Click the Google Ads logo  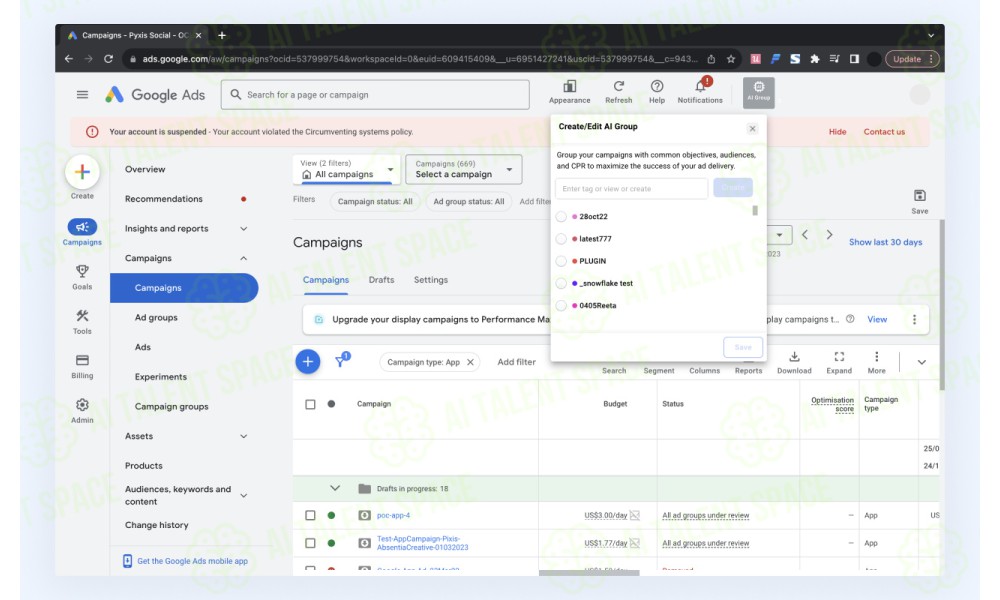click(x=155, y=95)
